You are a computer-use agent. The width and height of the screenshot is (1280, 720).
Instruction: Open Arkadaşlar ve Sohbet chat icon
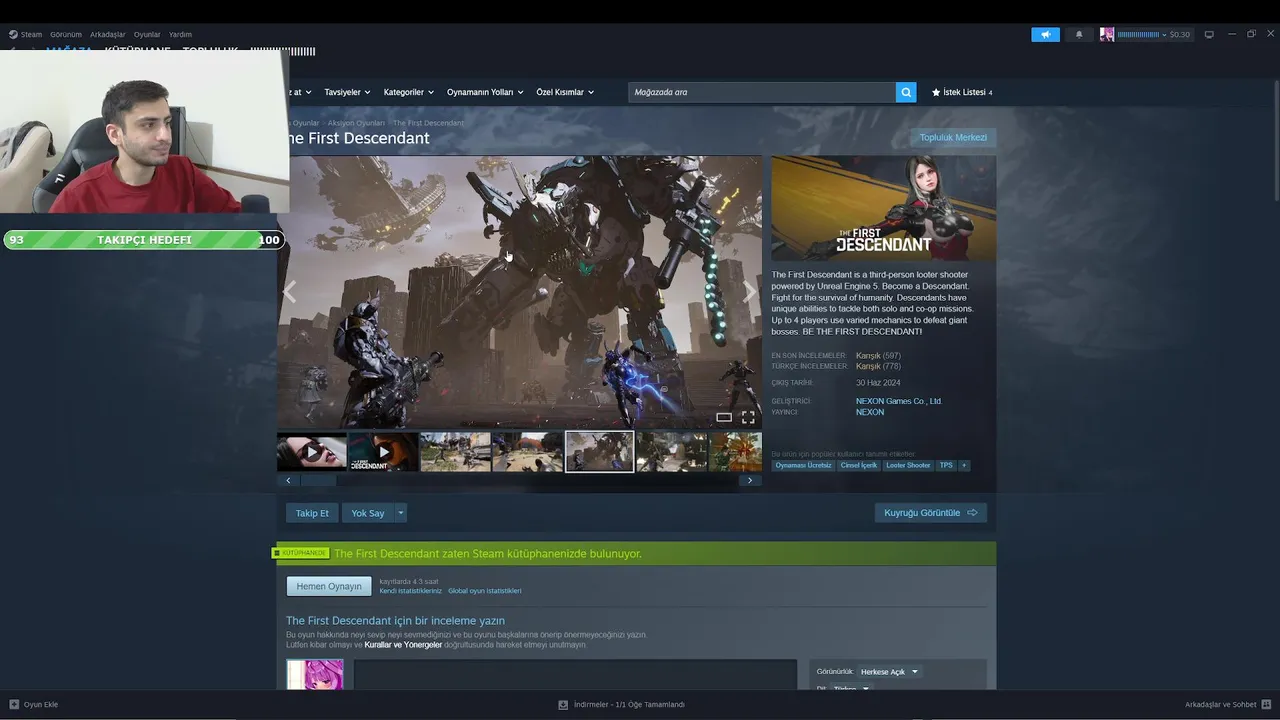[x=1267, y=704]
